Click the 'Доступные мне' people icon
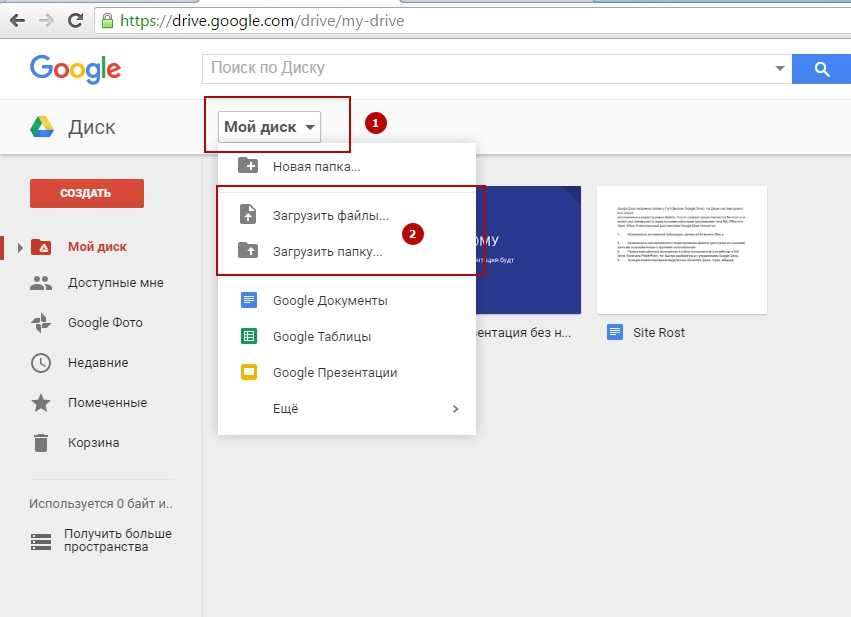This screenshot has height=617, width=851. (41, 283)
